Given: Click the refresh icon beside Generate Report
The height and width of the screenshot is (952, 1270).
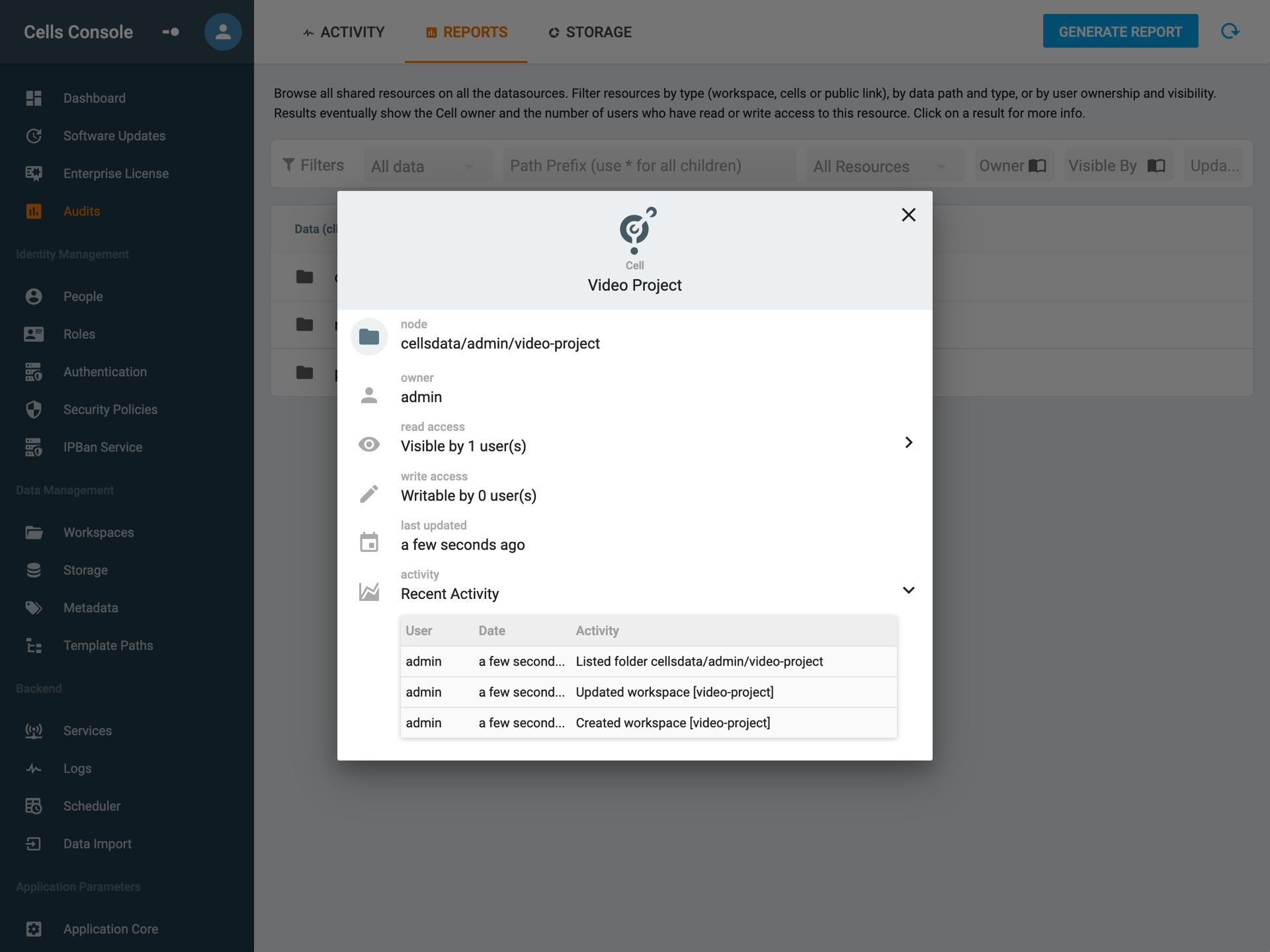Looking at the screenshot, I should click(1230, 31).
